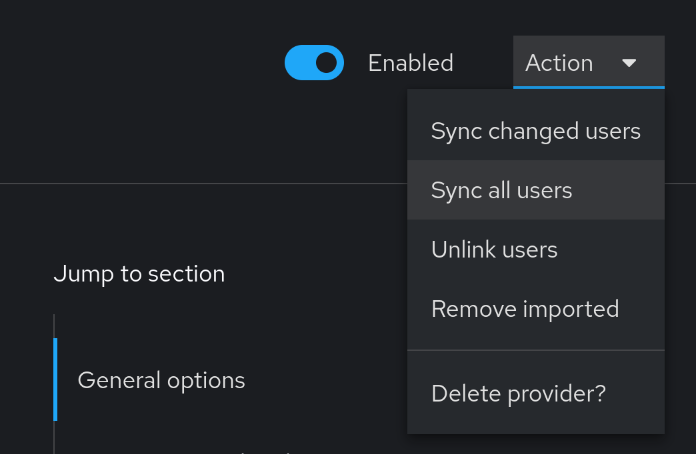Choose "Remove imported" menu option
This screenshot has width=696, height=454.
[524, 309]
